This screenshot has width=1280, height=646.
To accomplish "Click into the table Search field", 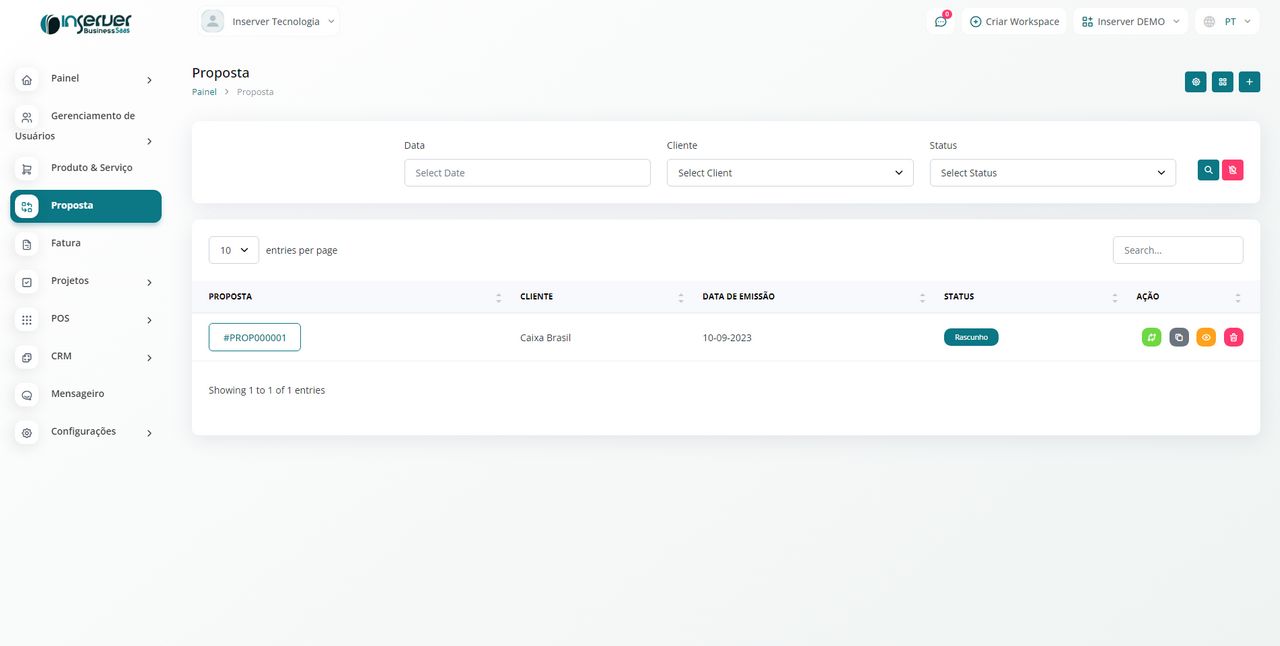I will point(1177,250).
